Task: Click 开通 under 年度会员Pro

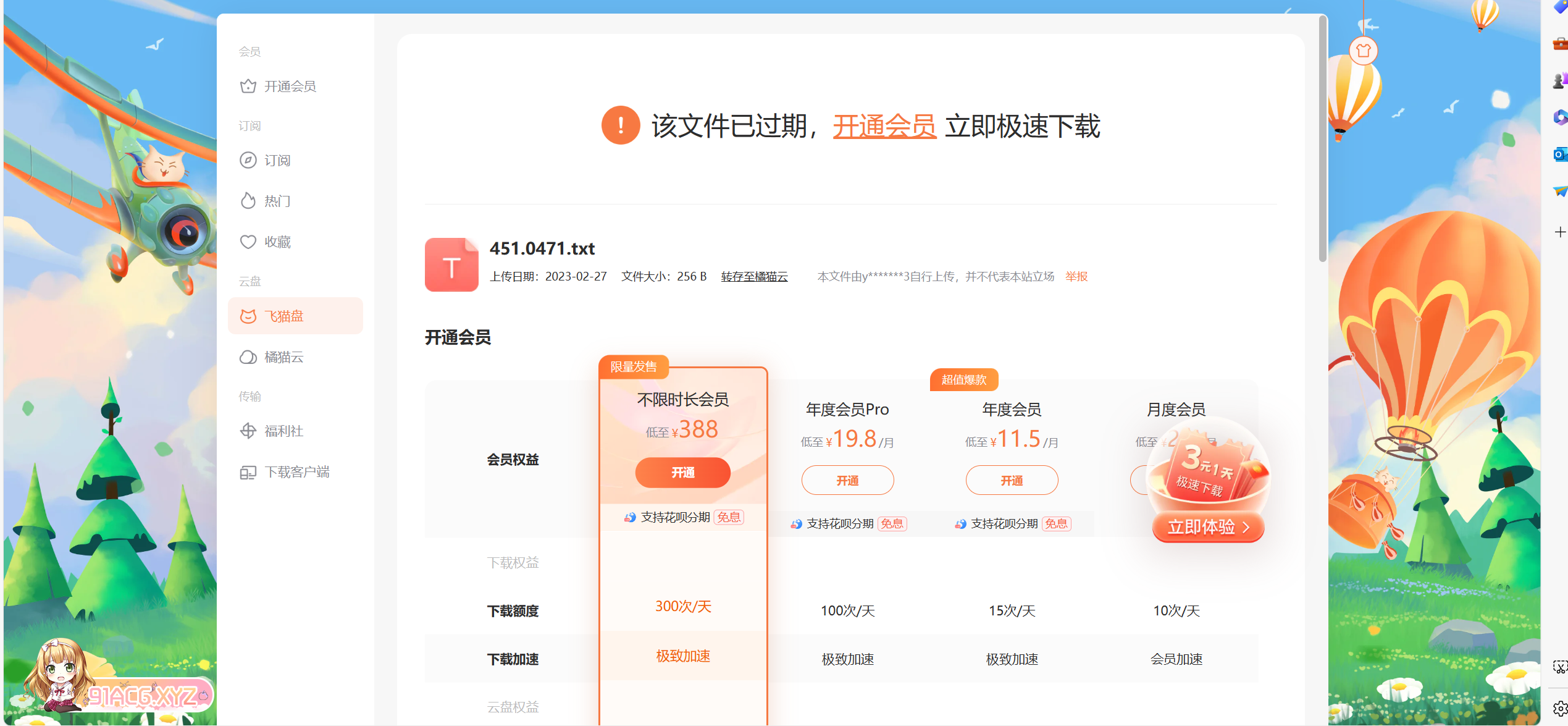Action: click(x=847, y=481)
